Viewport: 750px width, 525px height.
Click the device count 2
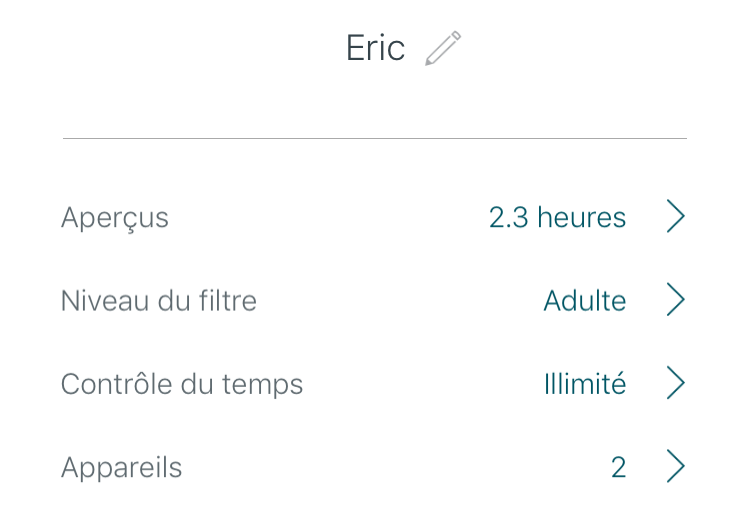coord(618,467)
